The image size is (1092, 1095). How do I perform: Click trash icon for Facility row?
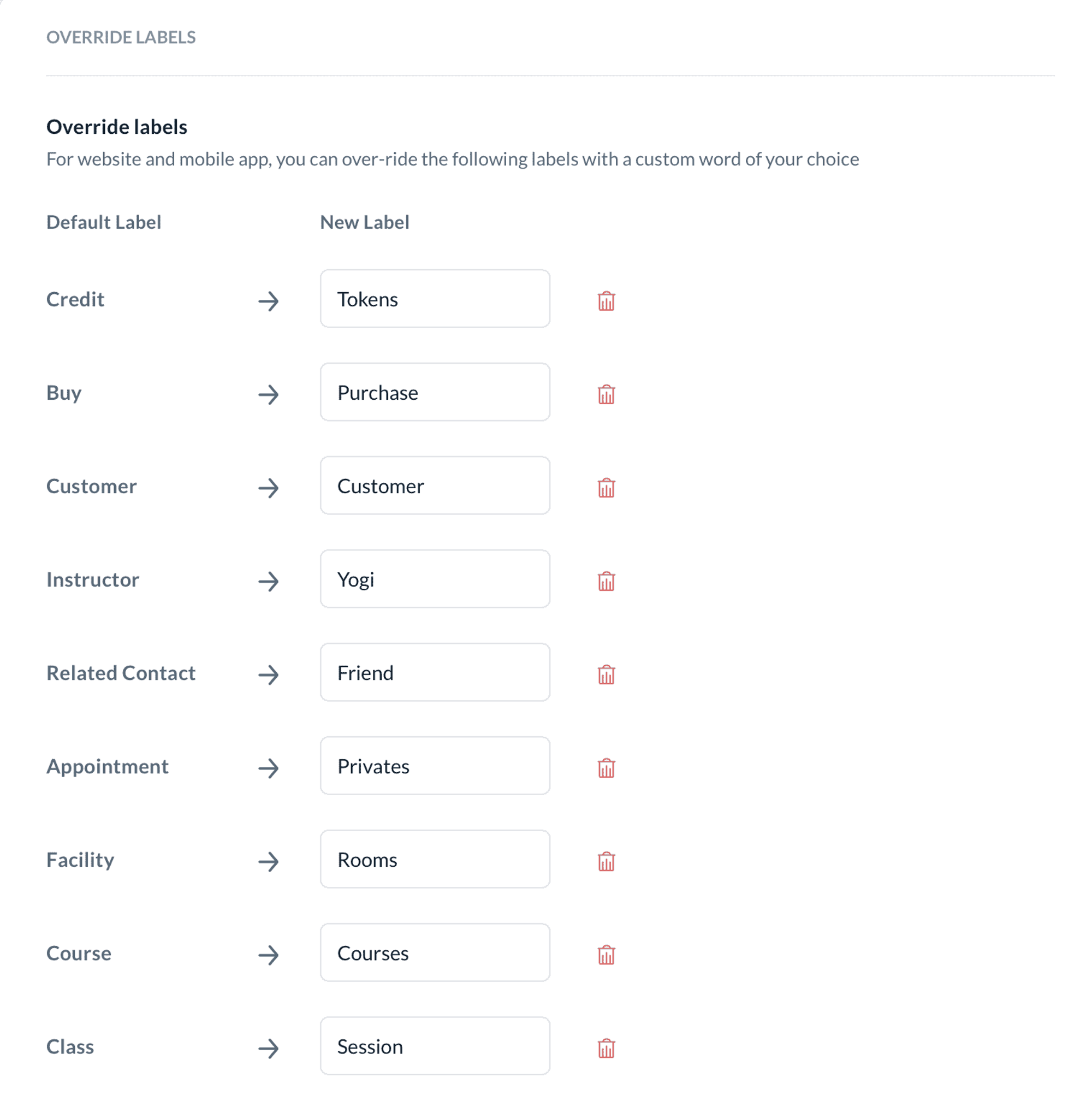606,861
